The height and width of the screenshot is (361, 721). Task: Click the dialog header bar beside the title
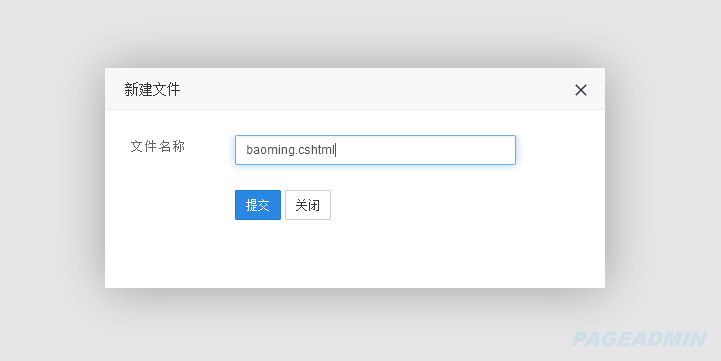click(x=368, y=89)
